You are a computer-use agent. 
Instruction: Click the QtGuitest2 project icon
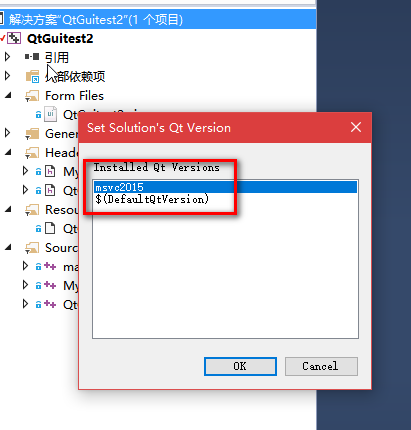(14, 38)
